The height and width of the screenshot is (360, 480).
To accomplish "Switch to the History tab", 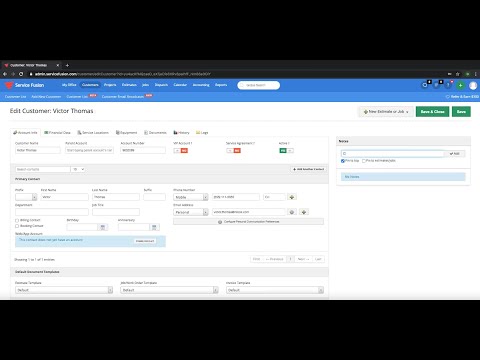I will pos(181,133).
